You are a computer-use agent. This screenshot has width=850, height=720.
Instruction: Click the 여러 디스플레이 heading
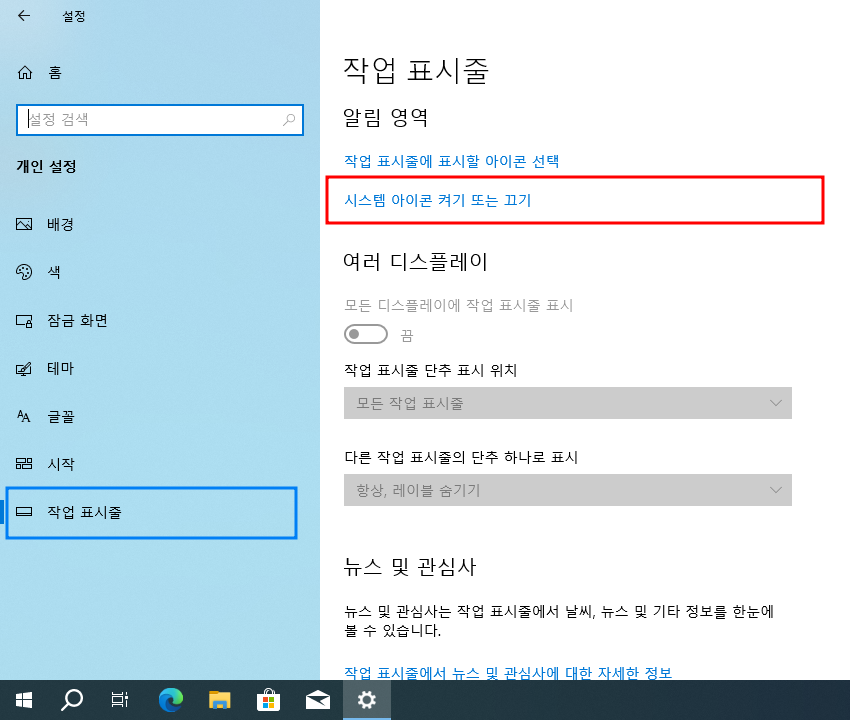(x=415, y=261)
